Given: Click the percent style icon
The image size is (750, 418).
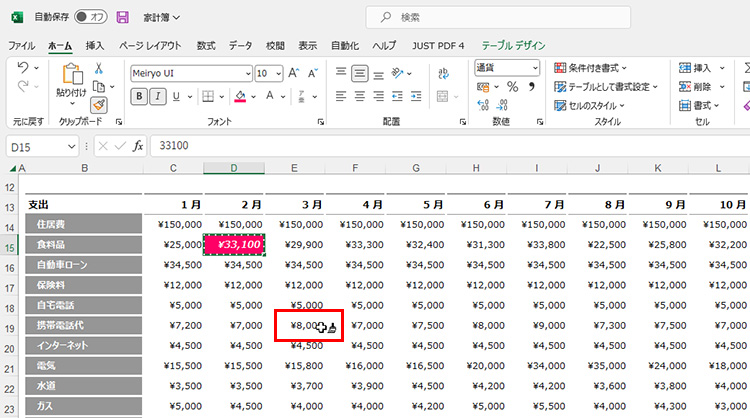Looking at the screenshot, I should pos(512,87).
